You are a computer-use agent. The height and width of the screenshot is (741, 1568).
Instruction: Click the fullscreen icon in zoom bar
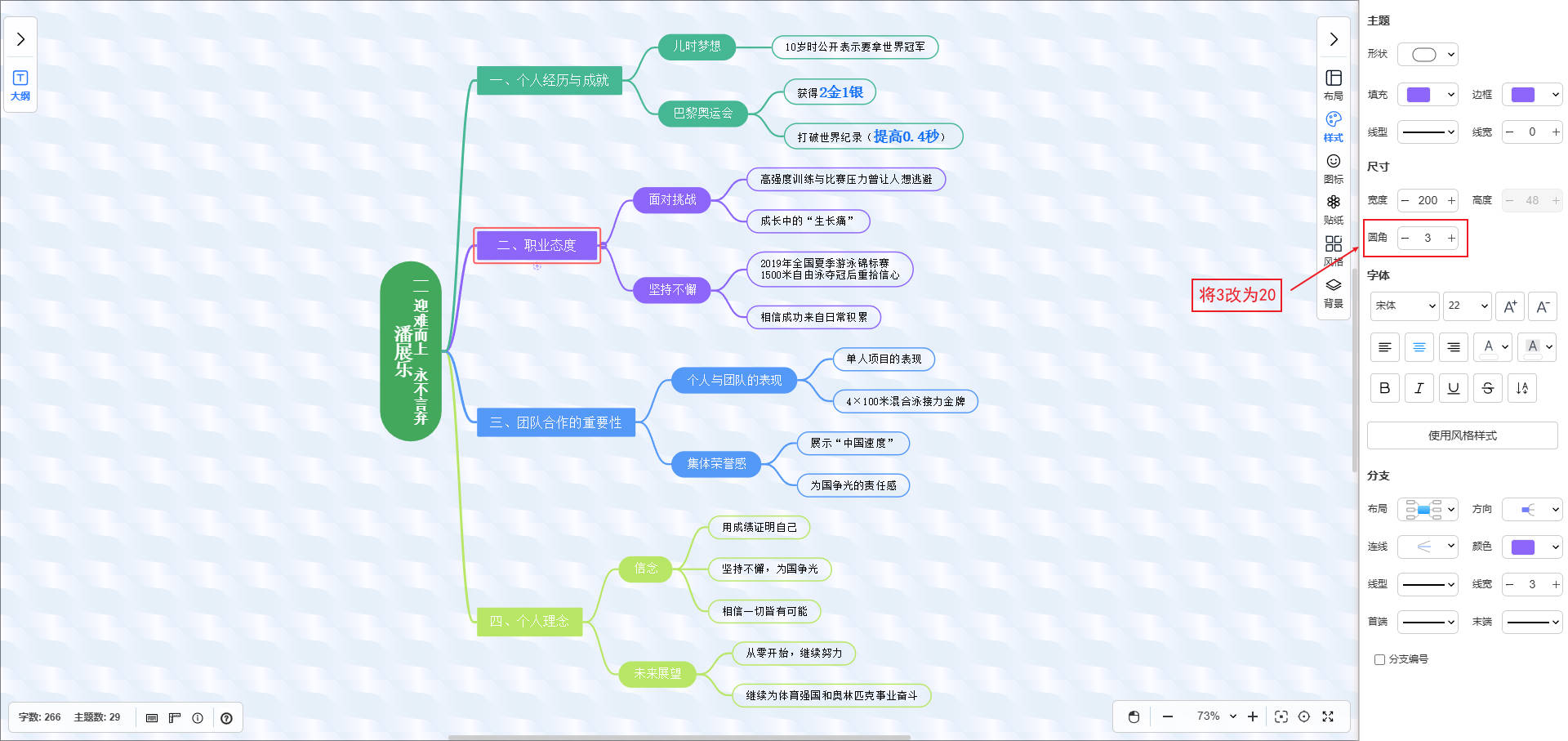[1328, 716]
